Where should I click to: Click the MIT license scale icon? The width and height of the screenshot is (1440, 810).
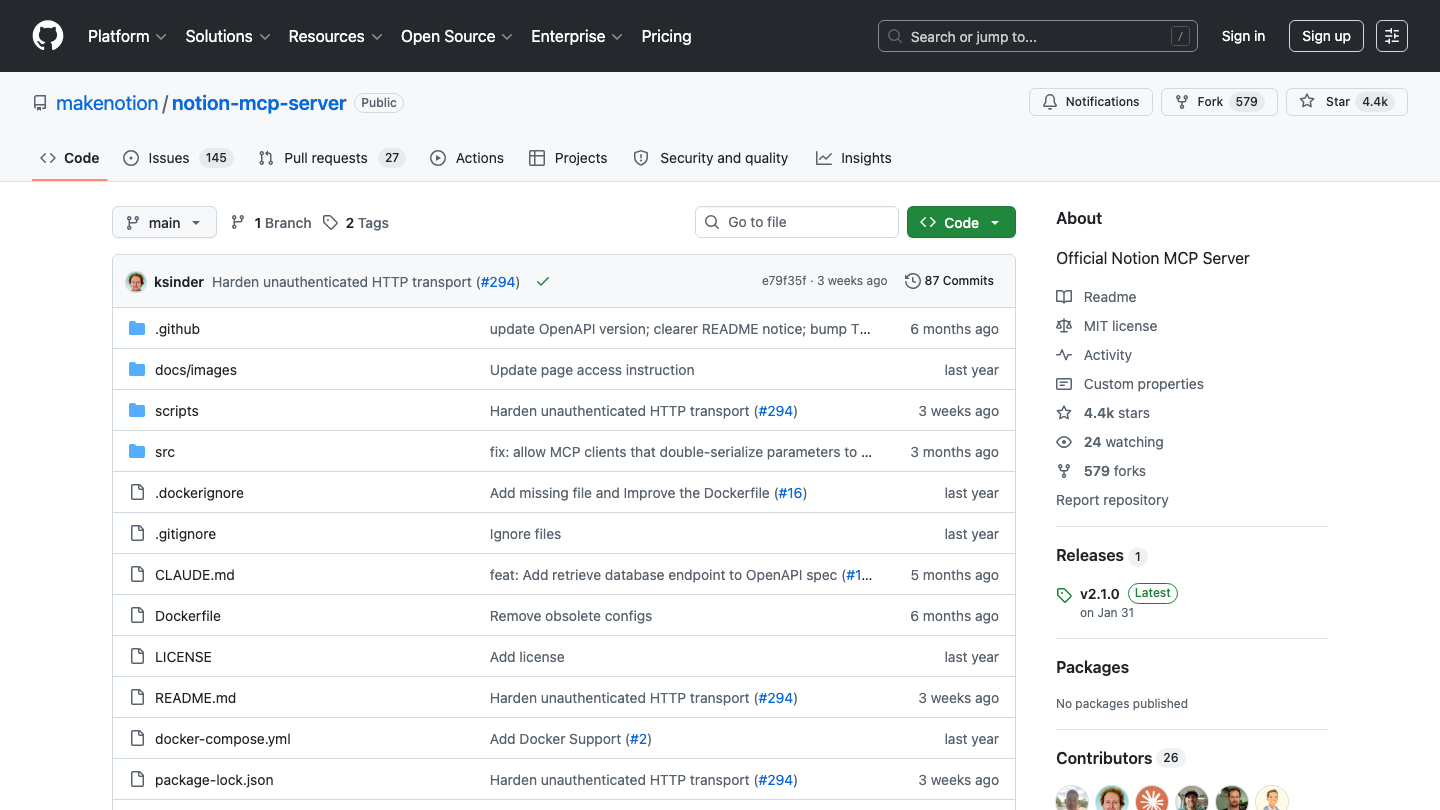(1064, 326)
